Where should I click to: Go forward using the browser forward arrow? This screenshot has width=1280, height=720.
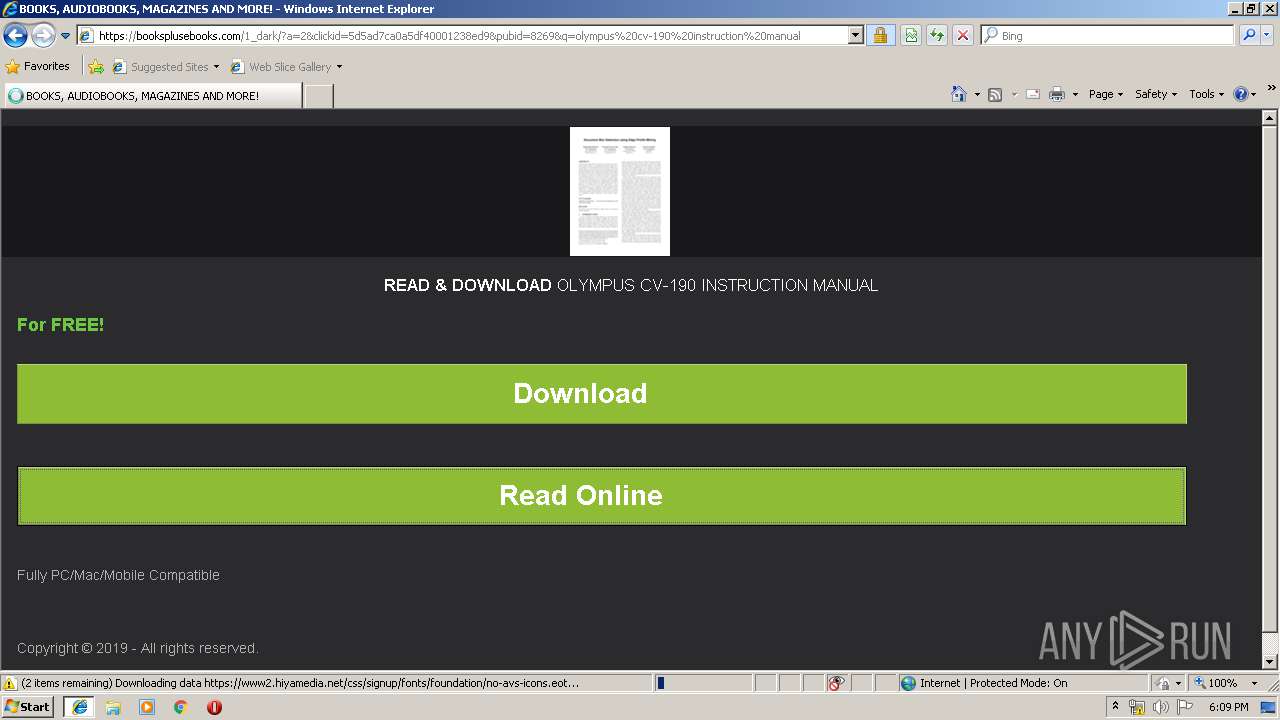point(43,36)
